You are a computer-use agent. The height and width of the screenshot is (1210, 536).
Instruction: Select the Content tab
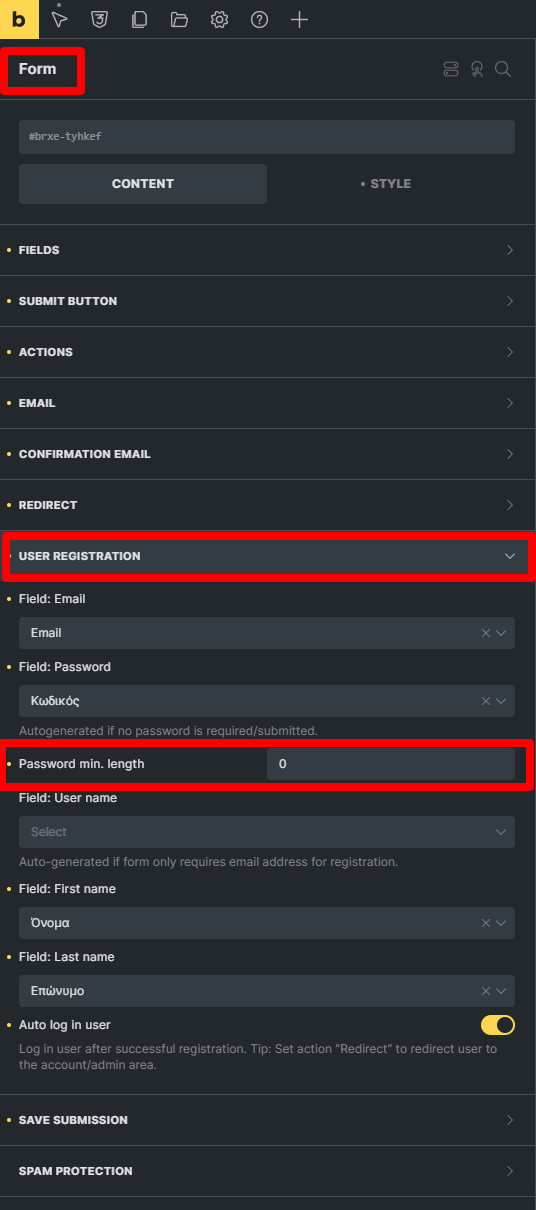[x=143, y=184]
